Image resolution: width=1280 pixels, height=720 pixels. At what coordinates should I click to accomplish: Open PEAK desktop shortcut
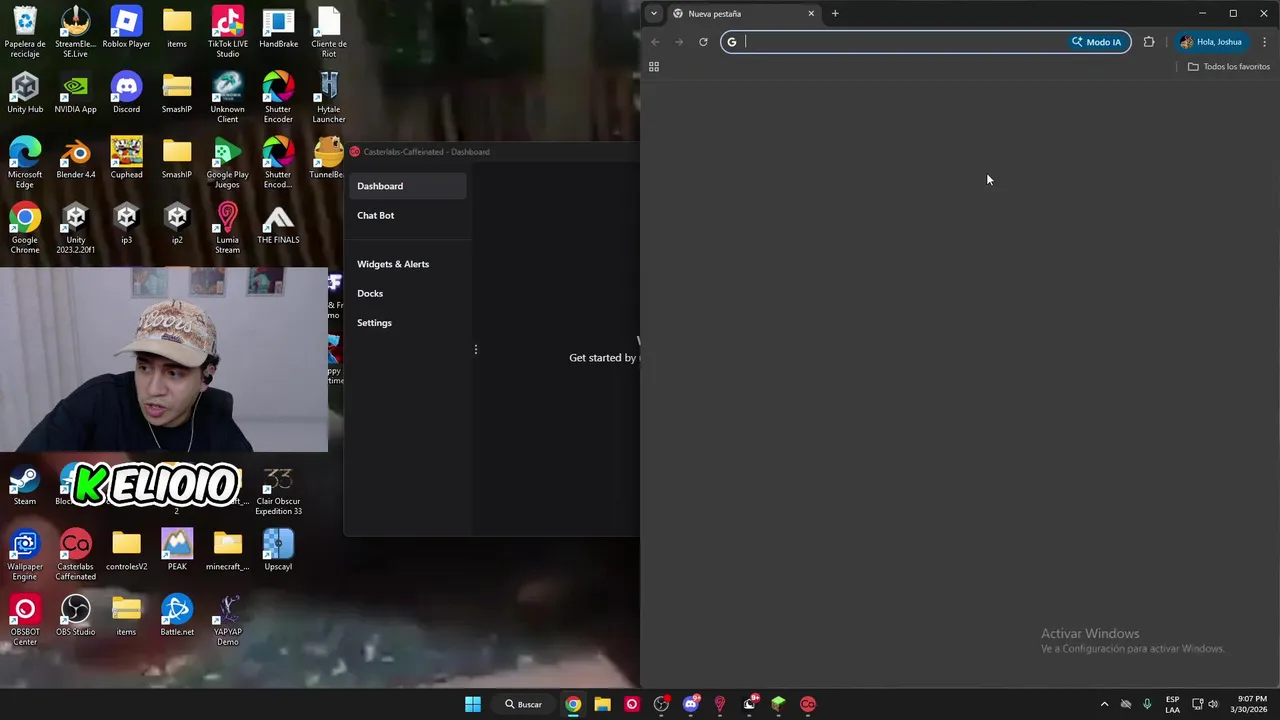pyautogui.click(x=177, y=550)
